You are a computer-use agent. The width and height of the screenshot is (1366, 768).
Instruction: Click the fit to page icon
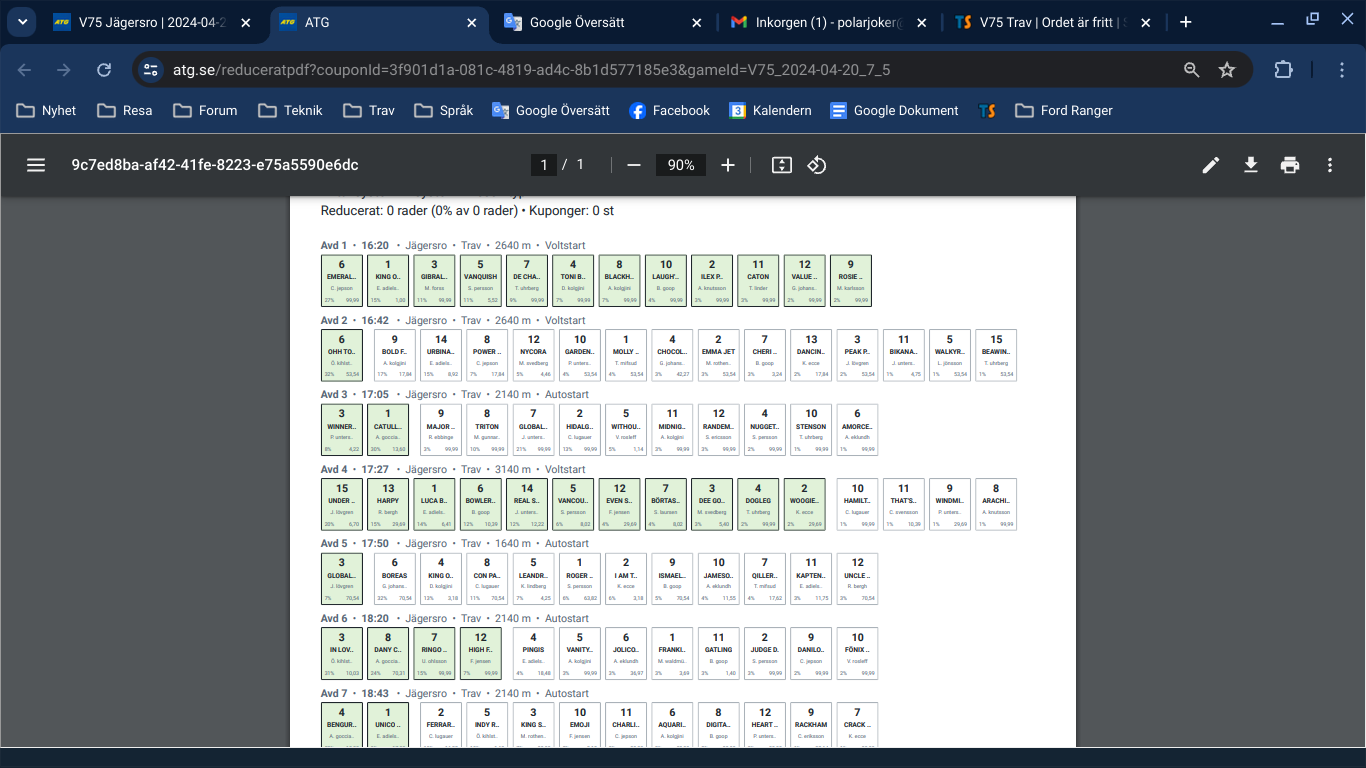click(782, 165)
